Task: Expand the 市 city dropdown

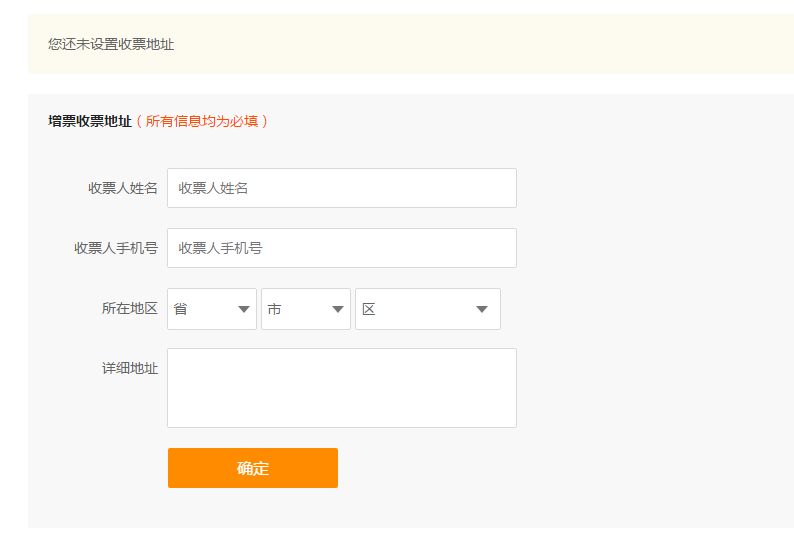Action: (x=306, y=309)
